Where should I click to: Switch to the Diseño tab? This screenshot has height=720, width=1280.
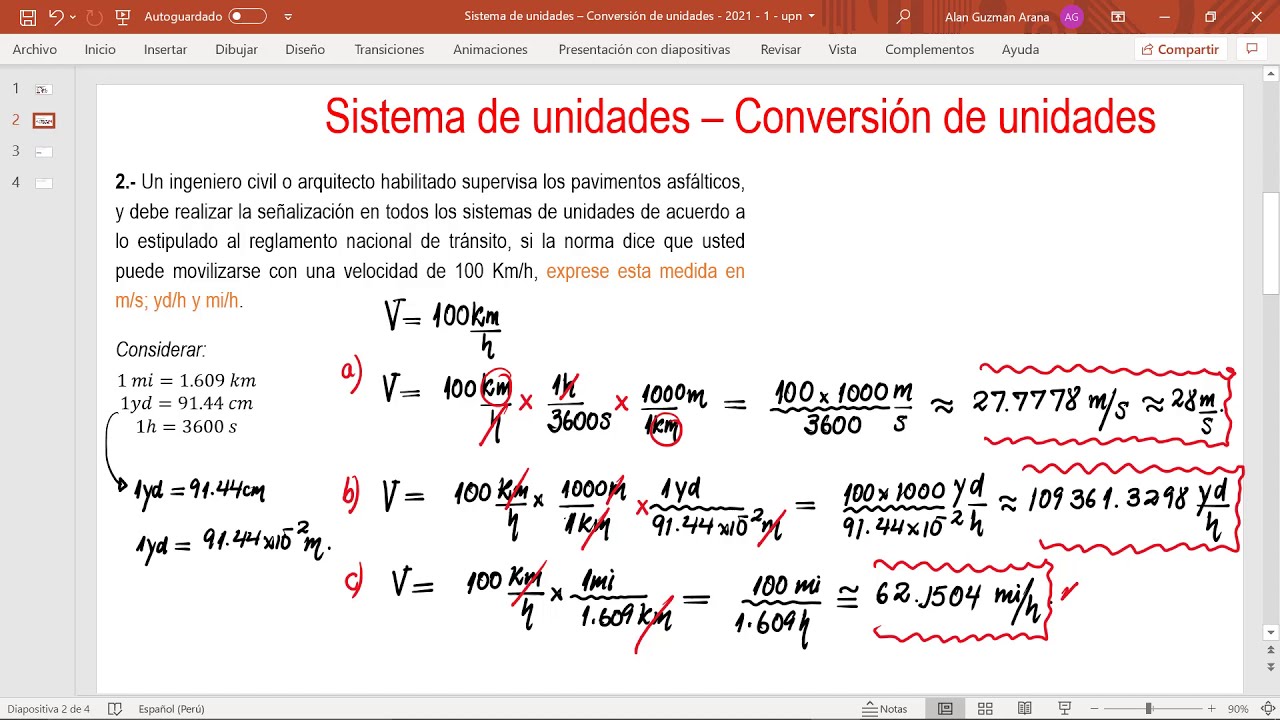pos(305,49)
